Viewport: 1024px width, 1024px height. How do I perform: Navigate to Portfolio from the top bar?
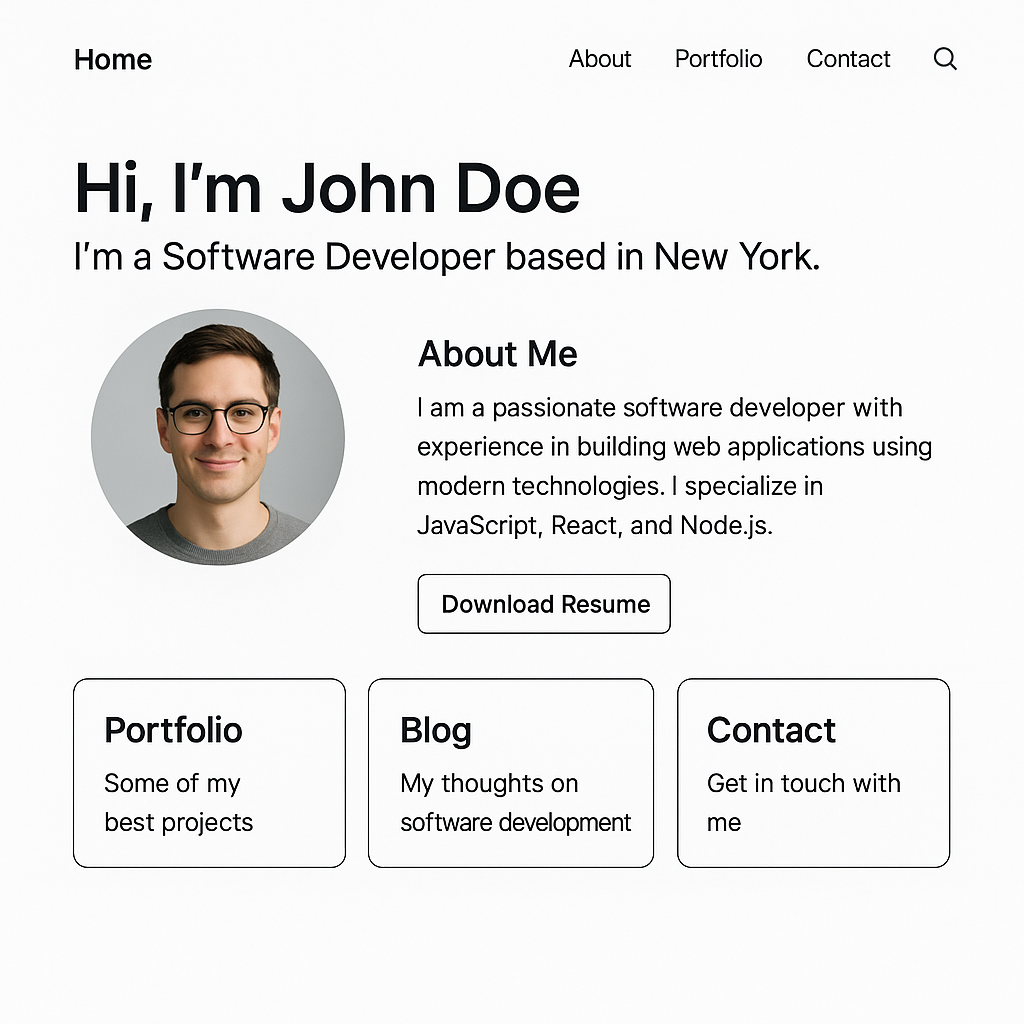coord(718,59)
